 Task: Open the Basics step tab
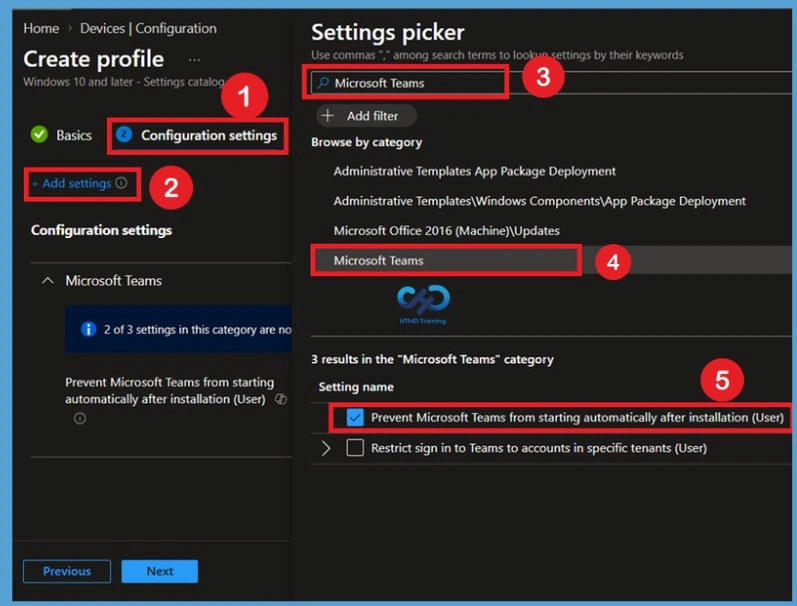click(62, 135)
